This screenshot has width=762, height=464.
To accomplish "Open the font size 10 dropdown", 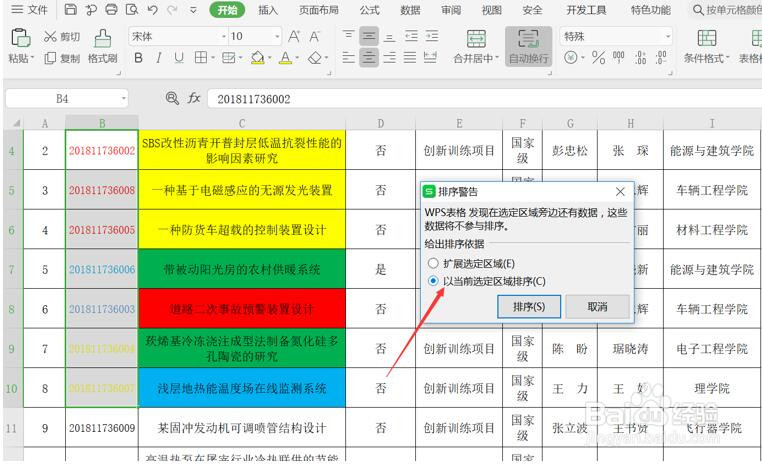I will [277, 36].
